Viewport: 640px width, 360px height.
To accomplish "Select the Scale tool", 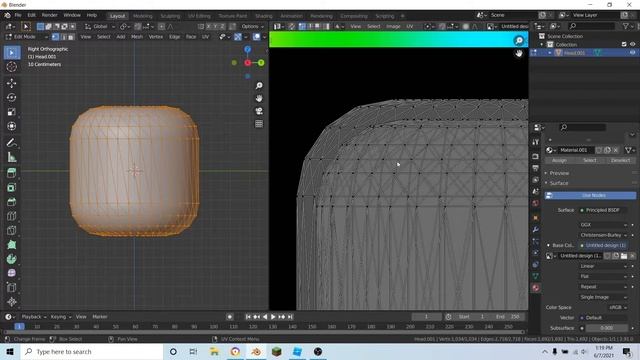I will pos(11,112).
